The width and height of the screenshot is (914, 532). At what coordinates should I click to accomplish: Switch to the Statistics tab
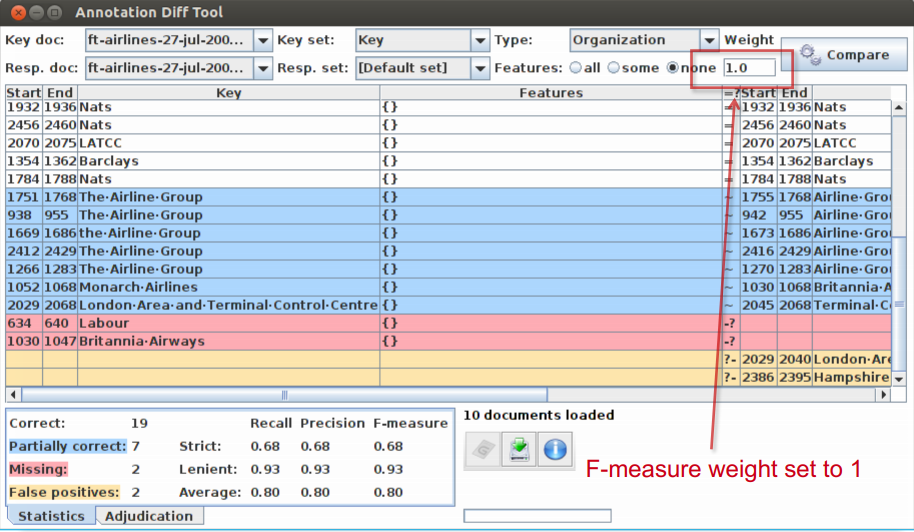point(51,516)
